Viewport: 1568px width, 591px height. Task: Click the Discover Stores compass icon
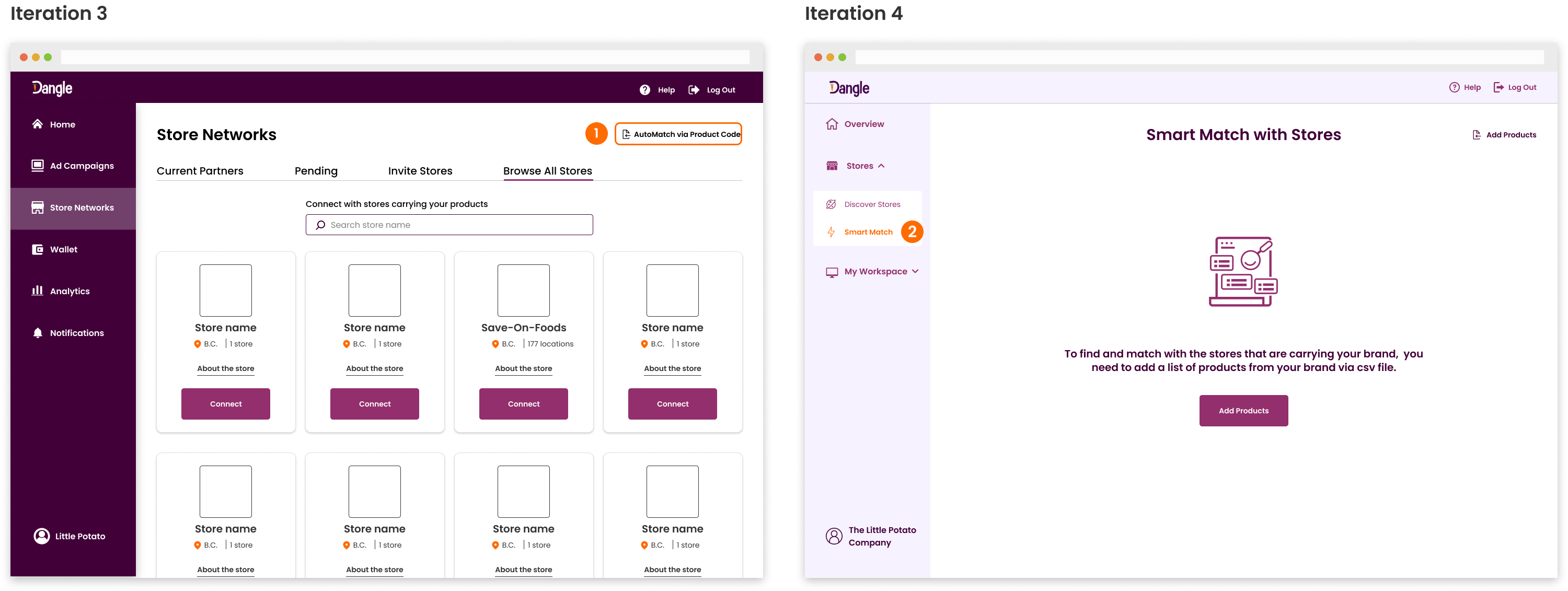(x=831, y=204)
